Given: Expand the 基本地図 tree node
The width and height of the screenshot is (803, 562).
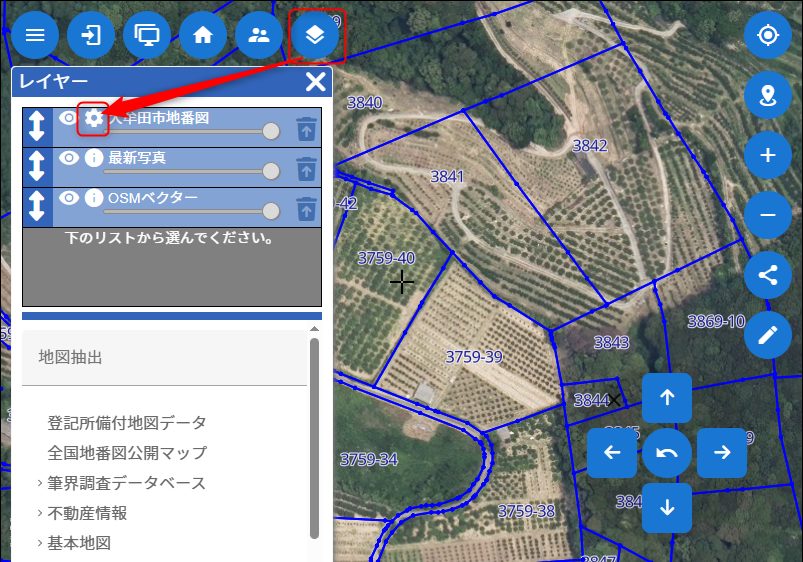Looking at the screenshot, I should [39, 543].
